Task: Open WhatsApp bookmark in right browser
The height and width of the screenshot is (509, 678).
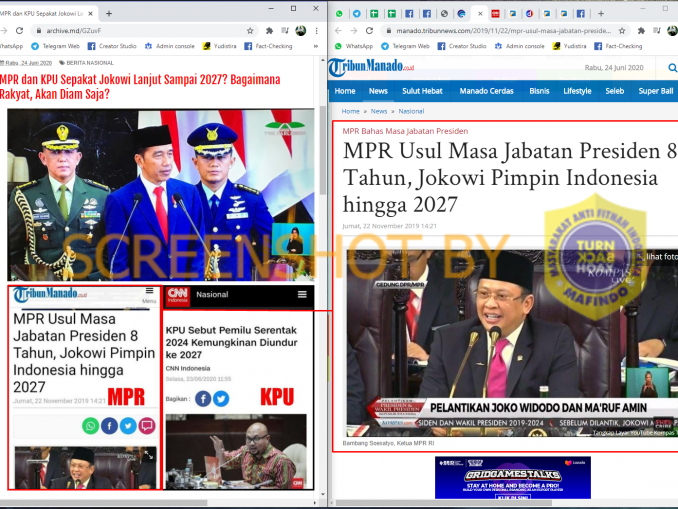Action: point(354,46)
